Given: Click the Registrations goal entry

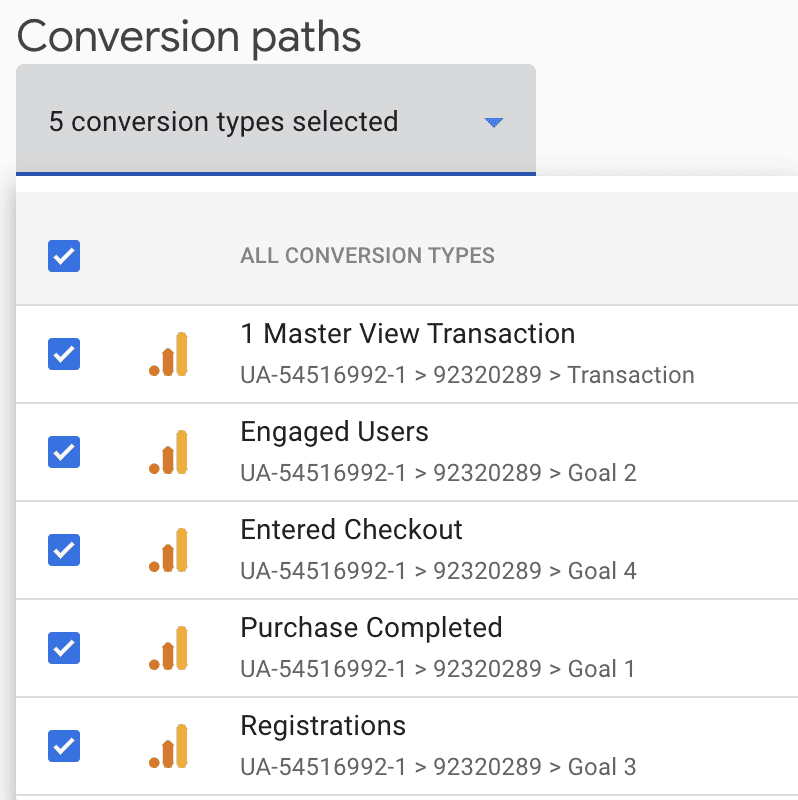Looking at the screenshot, I should (x=322, y=726).
